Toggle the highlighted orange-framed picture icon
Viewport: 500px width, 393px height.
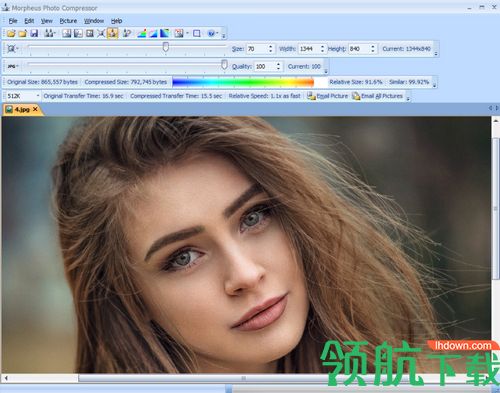(x=113, y=33)
